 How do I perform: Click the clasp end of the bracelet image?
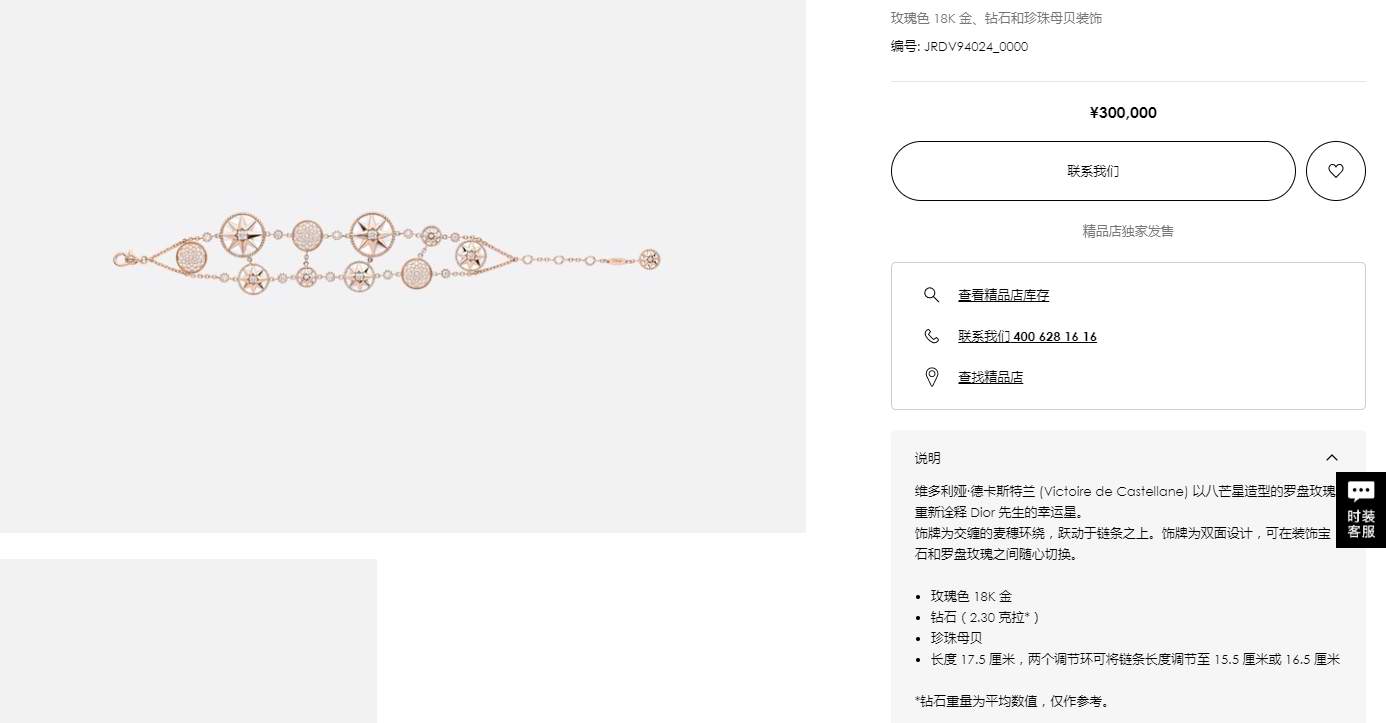click(x=125, y=260)
